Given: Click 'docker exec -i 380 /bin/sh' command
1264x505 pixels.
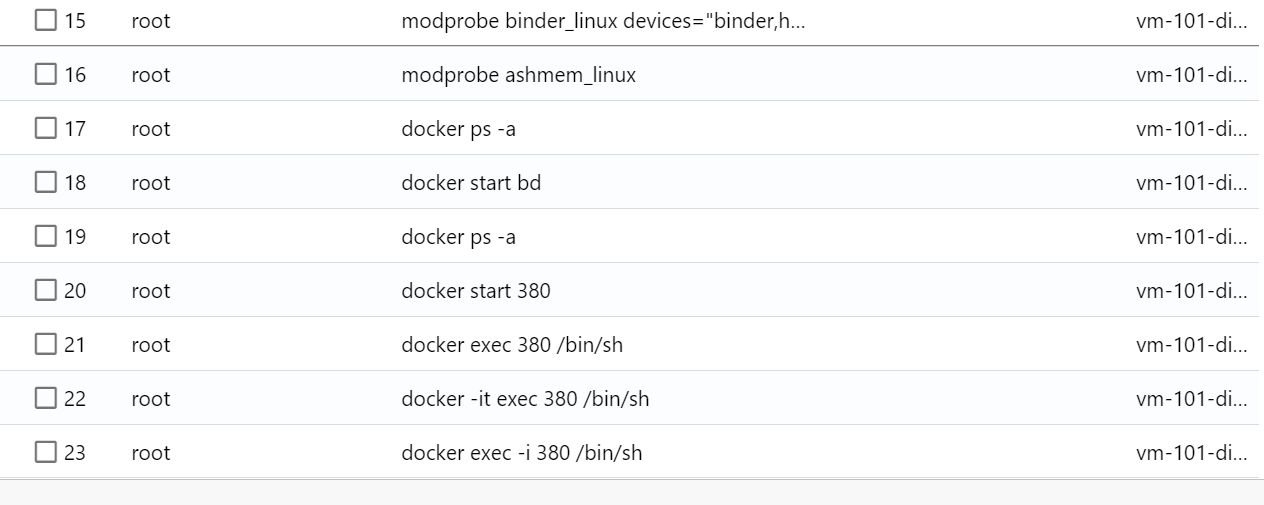Looking at the screenshot, I should pyautogui.click(x=521, y=453).
